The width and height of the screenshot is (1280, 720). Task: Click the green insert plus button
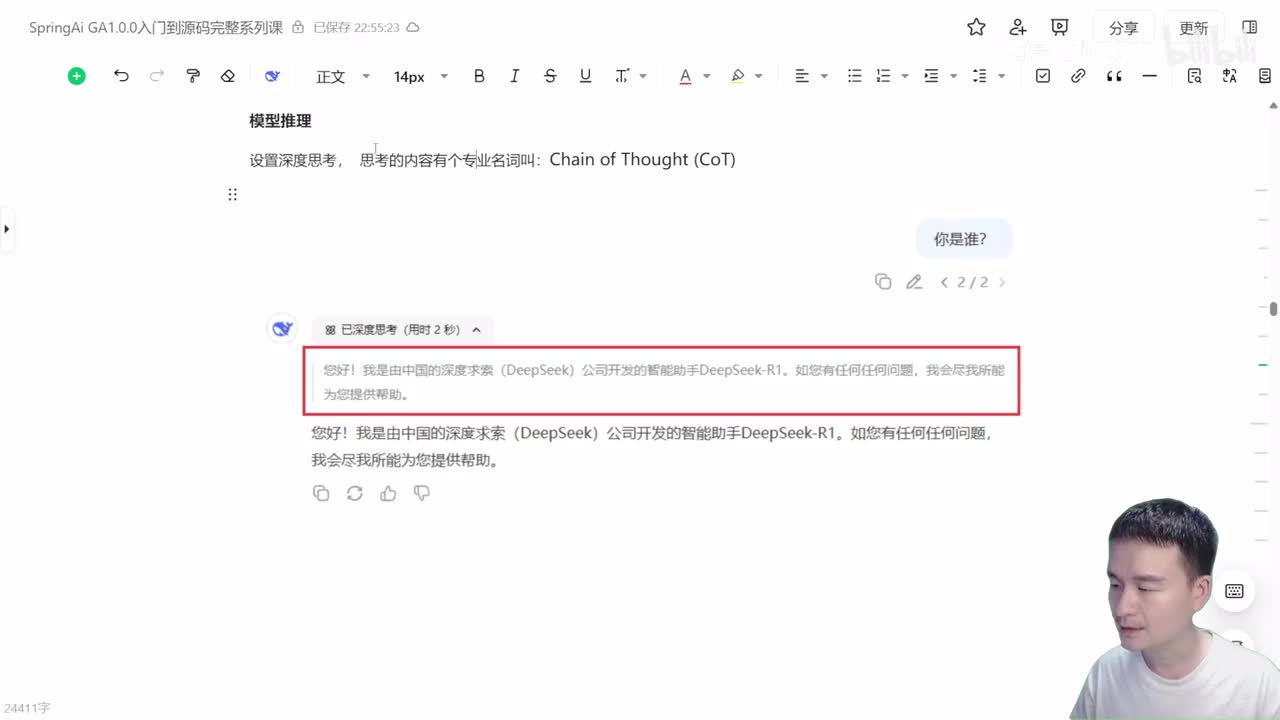coord(77,76)
